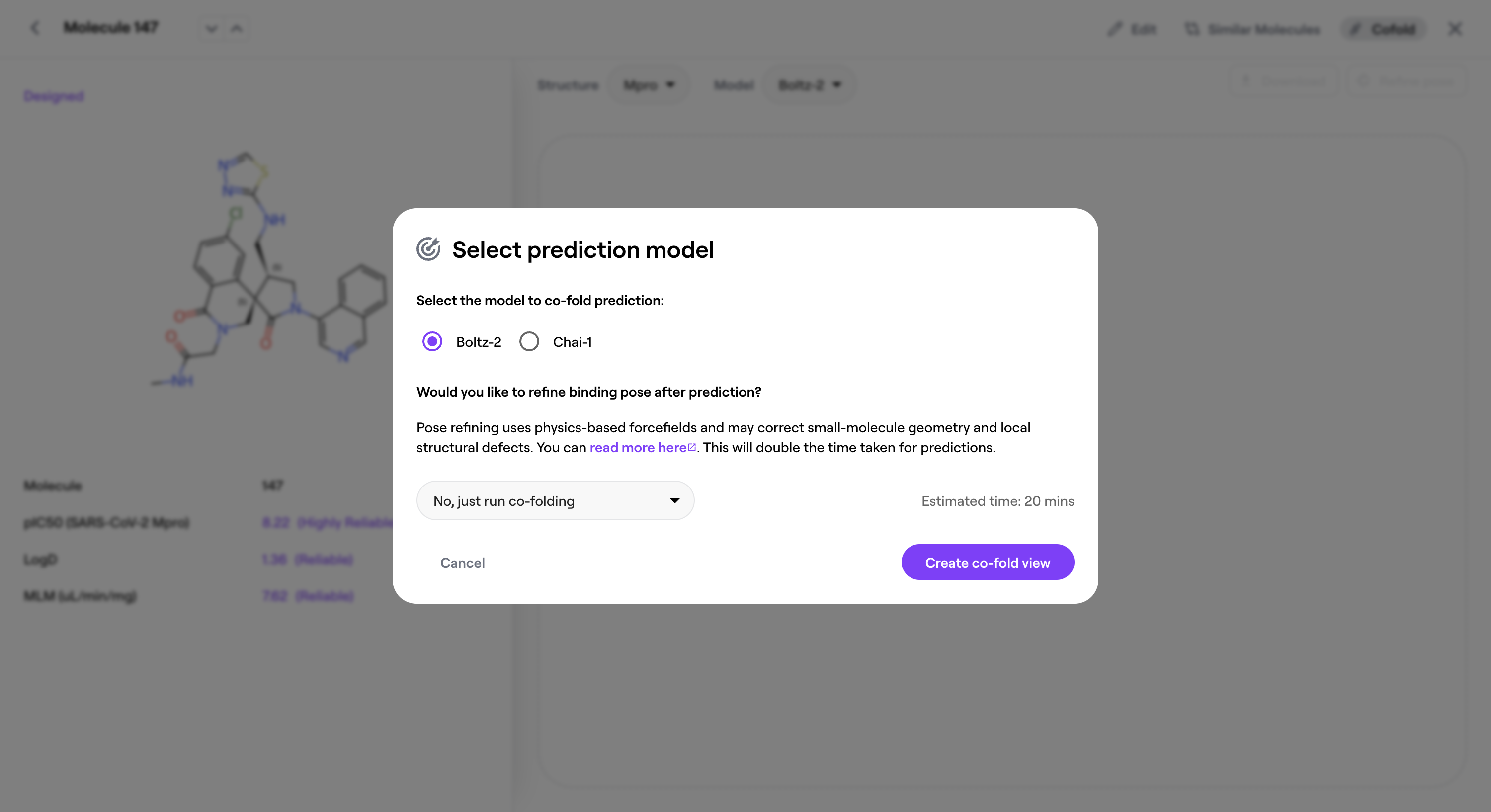
Task: Select the Boltz-2 radio button
Action: (432, 341)
